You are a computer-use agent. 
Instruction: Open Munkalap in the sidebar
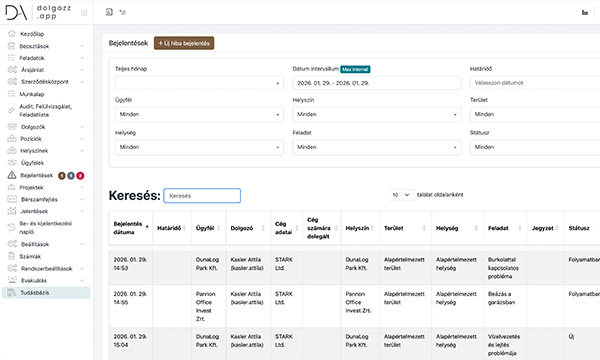[x=32, y=94]
